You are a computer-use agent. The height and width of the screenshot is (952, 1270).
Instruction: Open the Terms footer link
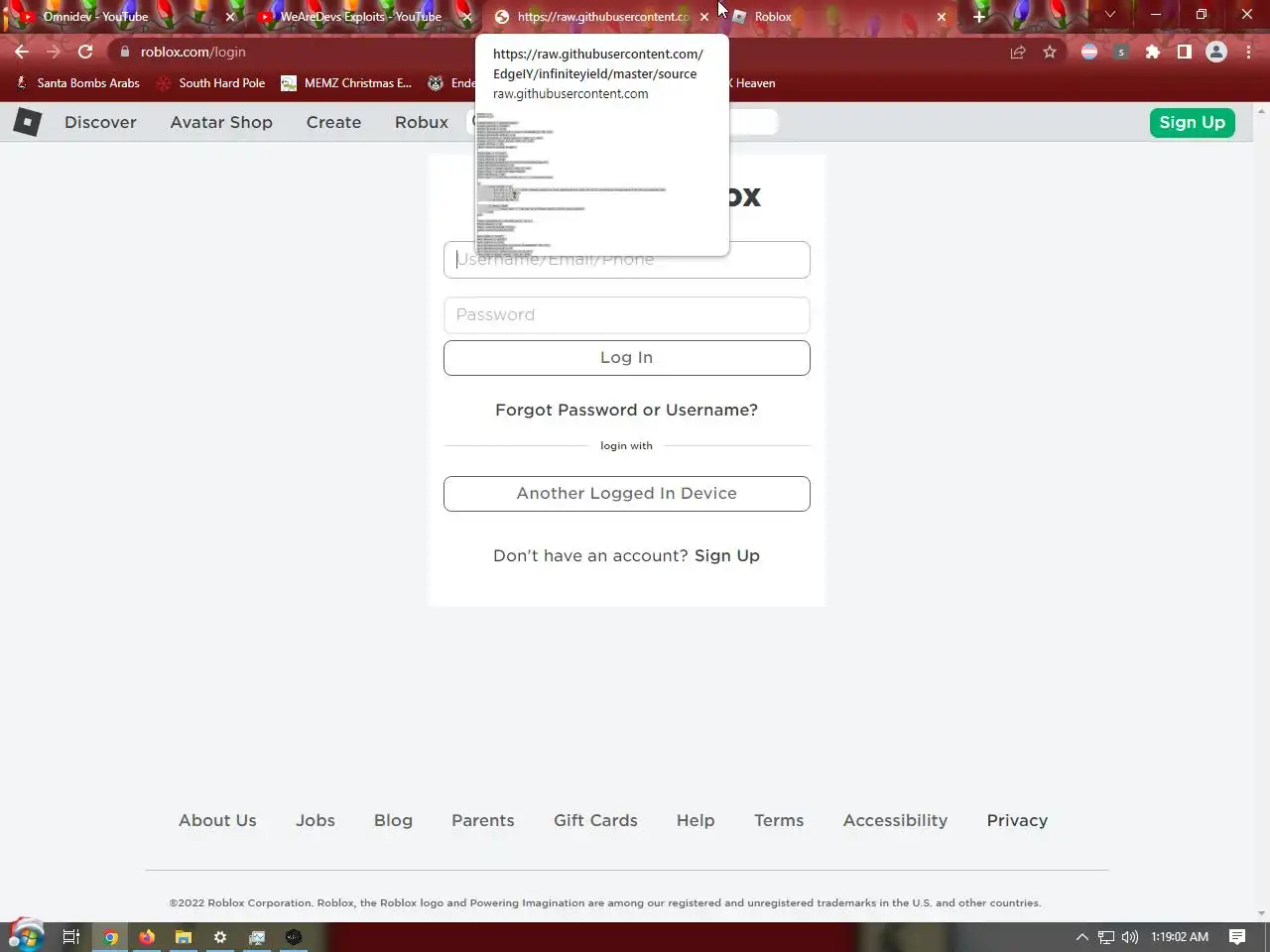pyautogui.click(x=779, y=820)
